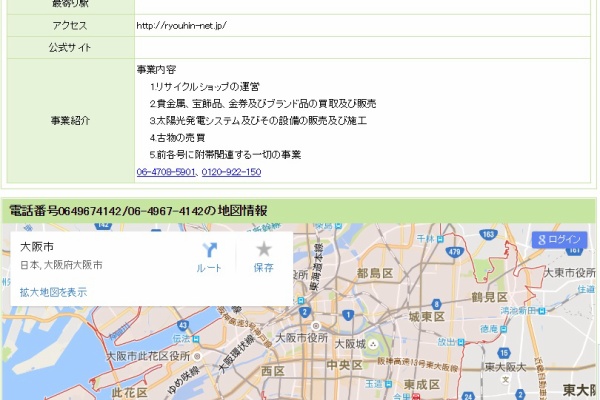This screenshot has height=400, width=600.
Task: Click route 43 shield on map
Action: (183, 326)
